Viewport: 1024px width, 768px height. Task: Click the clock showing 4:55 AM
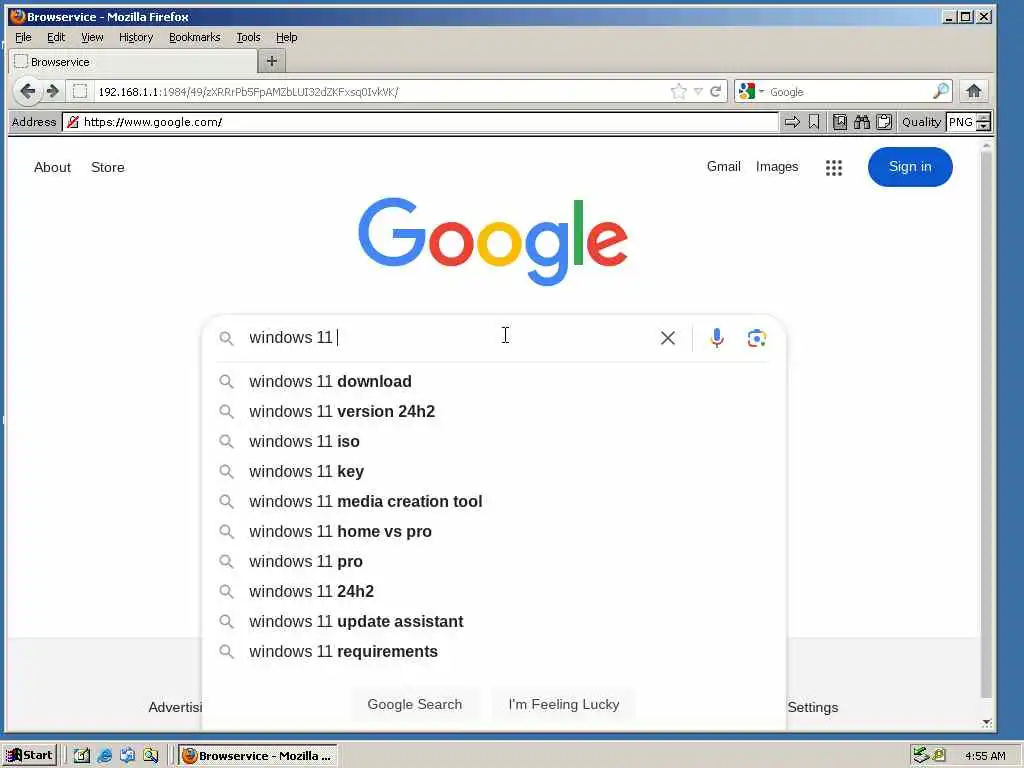pos(985,756)
